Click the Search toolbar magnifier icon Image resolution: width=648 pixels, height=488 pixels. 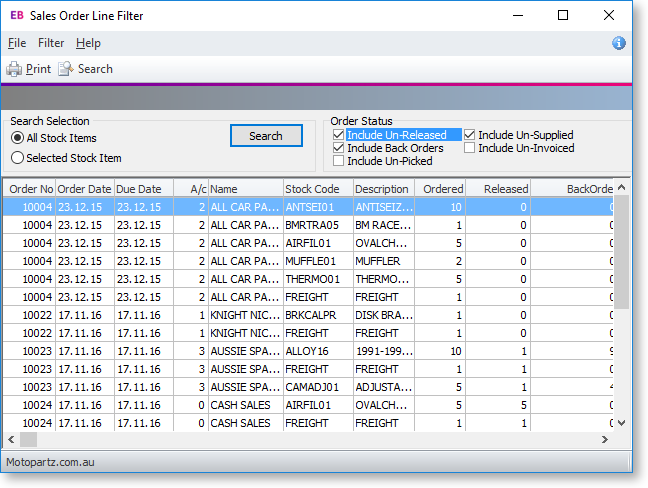click(66, 69)
